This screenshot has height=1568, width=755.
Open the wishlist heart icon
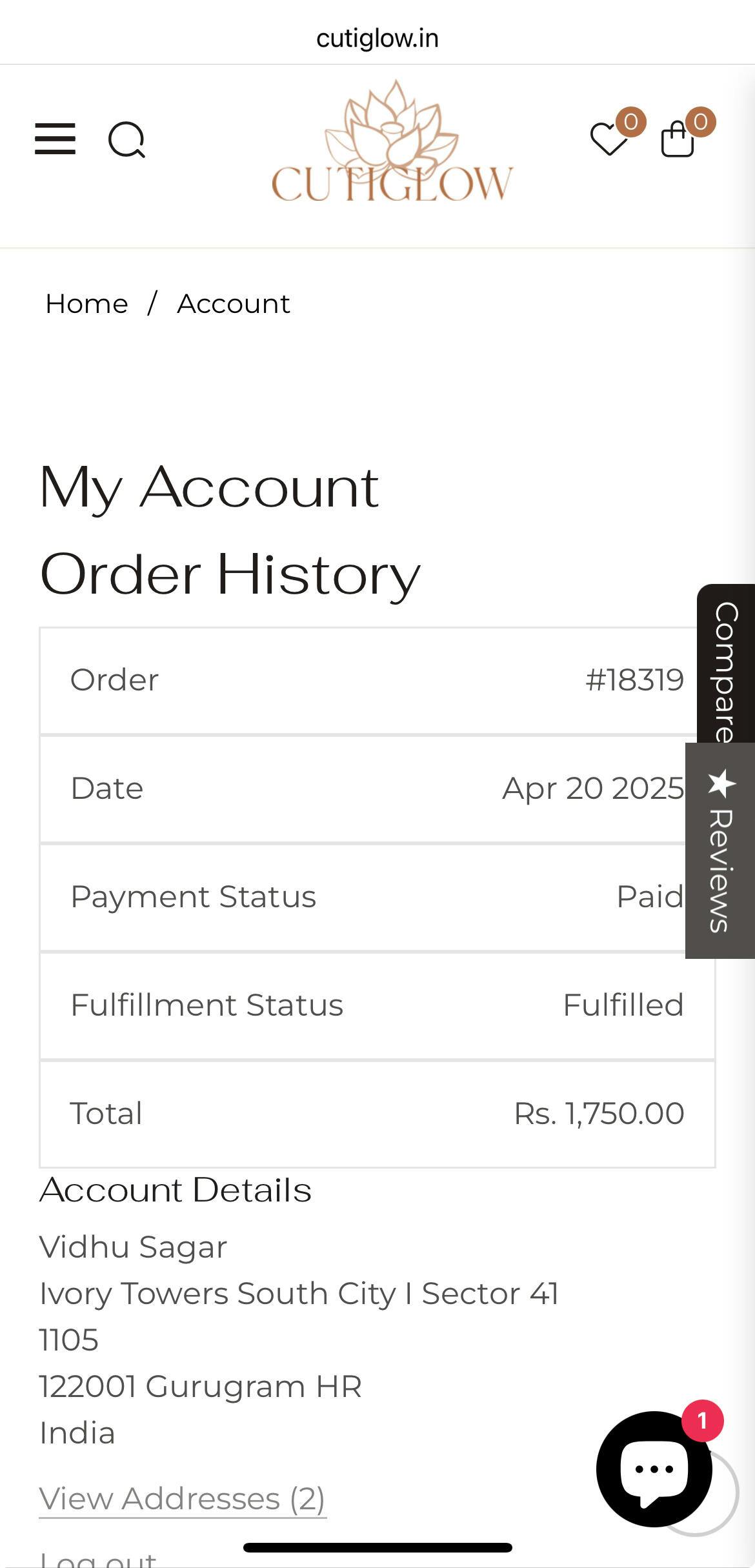click(x=609, y=139)
